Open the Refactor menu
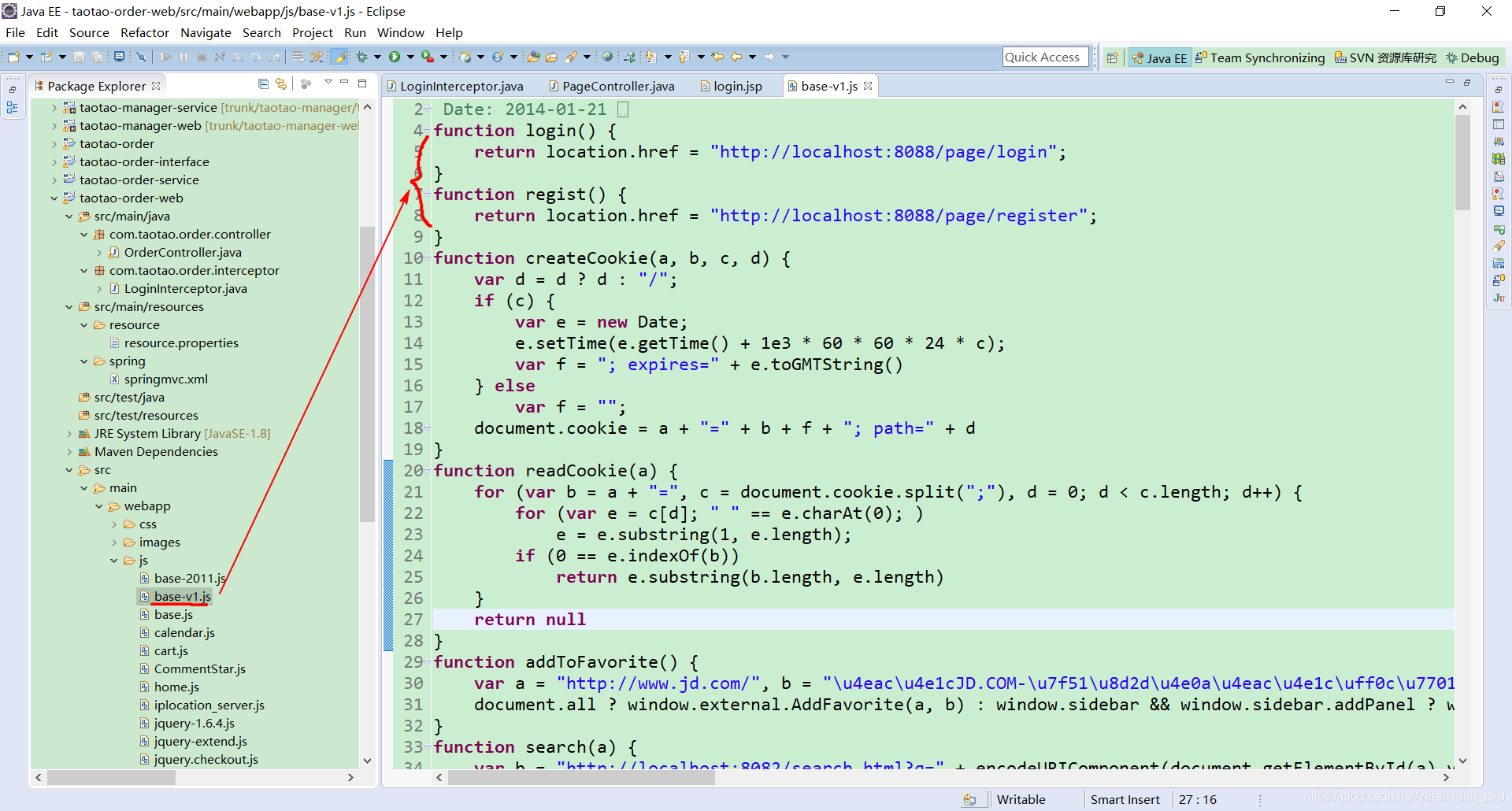This screenshot has height=811, width=1512. 144,32
